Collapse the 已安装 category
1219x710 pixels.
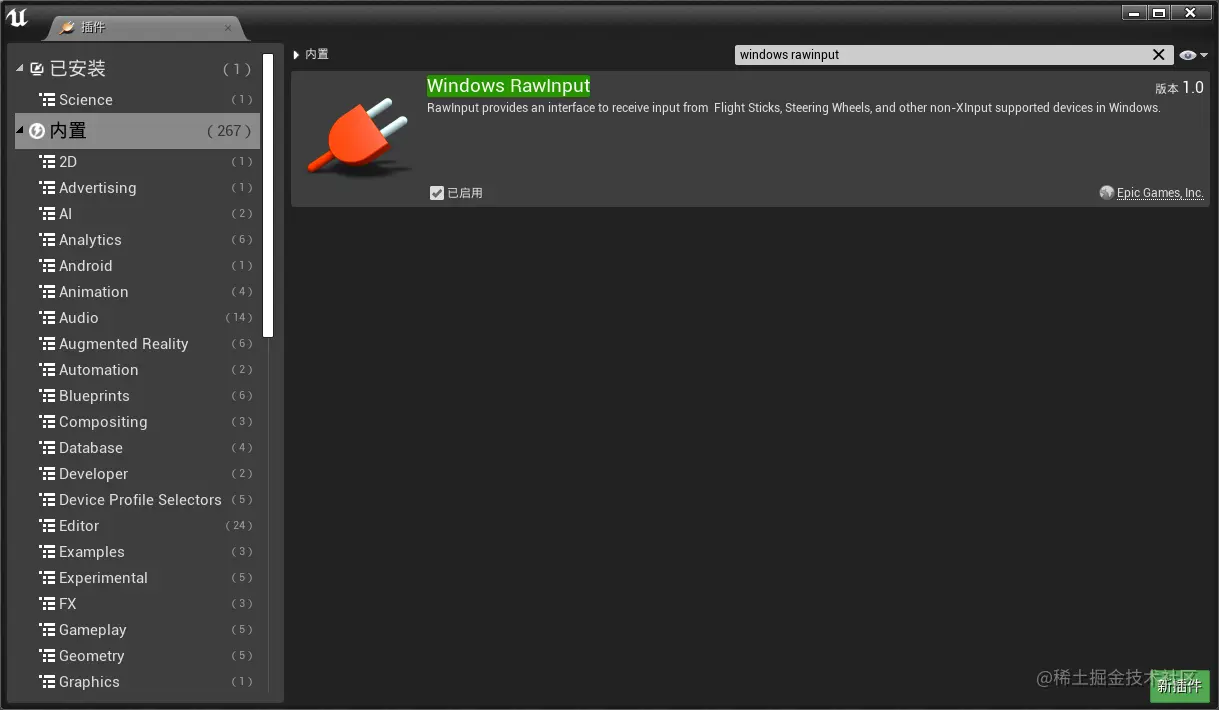click(20, 69)
